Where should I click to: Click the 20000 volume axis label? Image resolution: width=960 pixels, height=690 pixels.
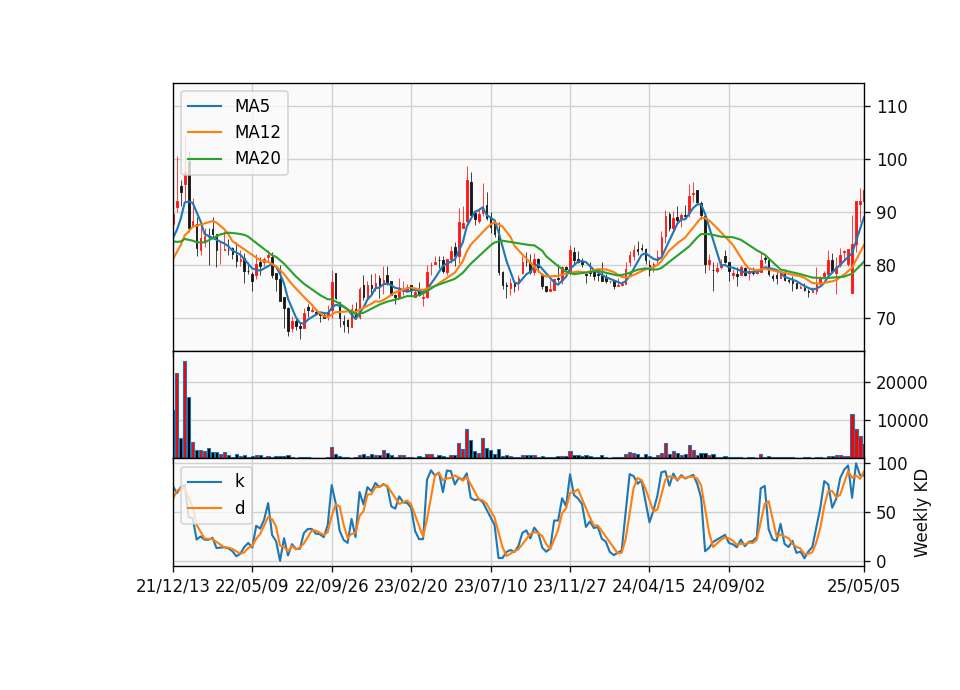tap(902, 383)
